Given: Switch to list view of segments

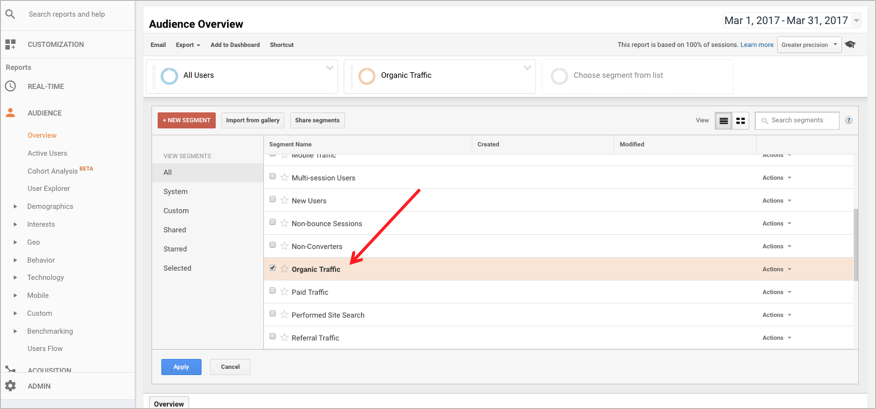Looking at the screenshot, I should (x=724, y=121).
